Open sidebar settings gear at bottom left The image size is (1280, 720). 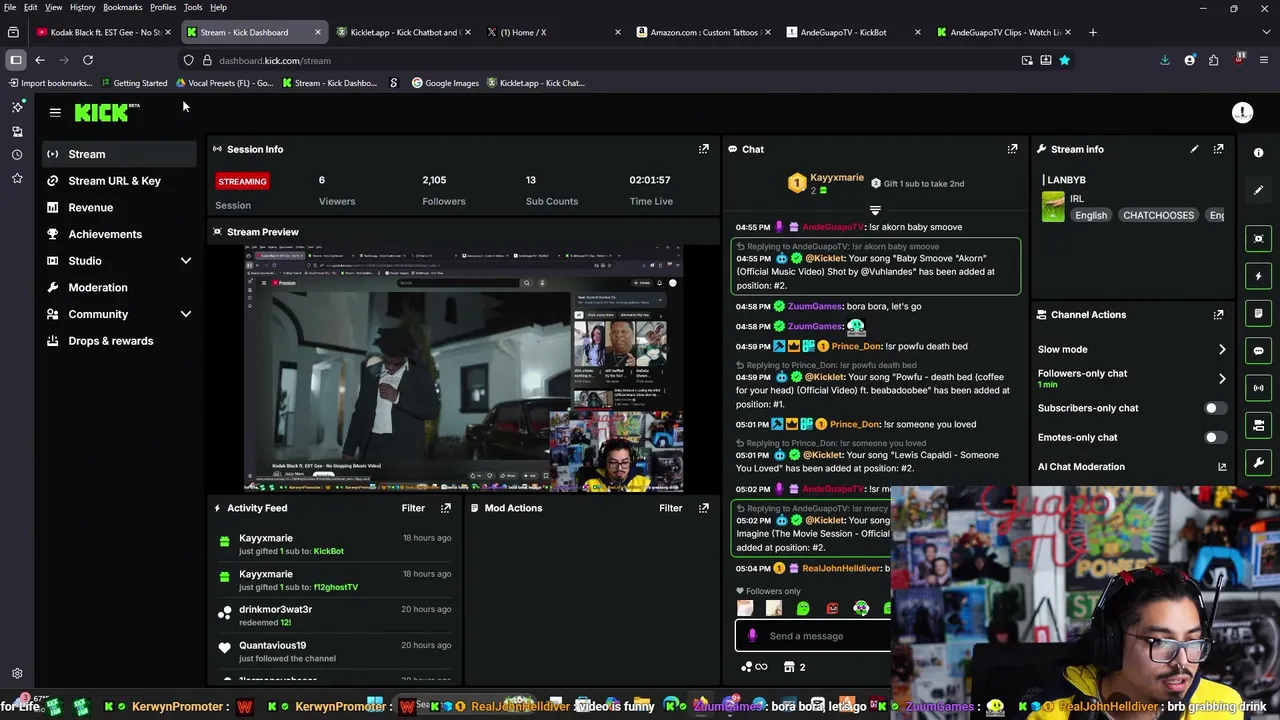[17, 674]
